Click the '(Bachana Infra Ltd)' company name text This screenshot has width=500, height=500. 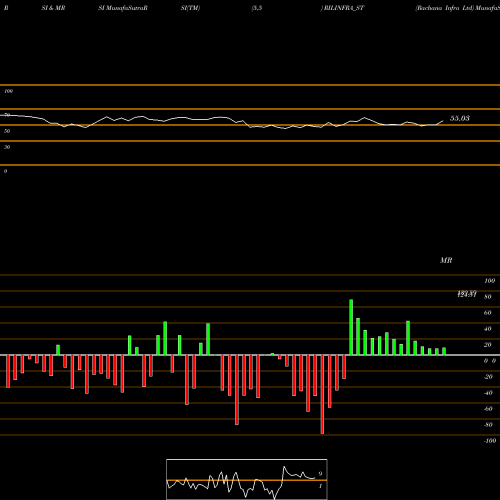pos(444,8)
